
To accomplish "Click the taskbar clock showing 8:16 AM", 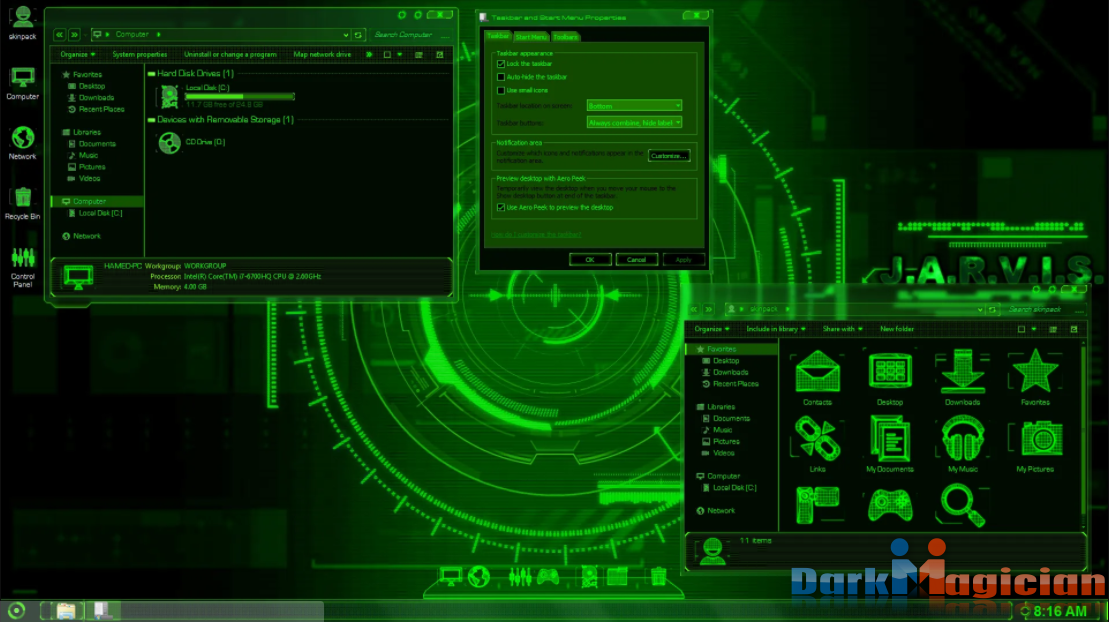I will (x=1060, y=611).
